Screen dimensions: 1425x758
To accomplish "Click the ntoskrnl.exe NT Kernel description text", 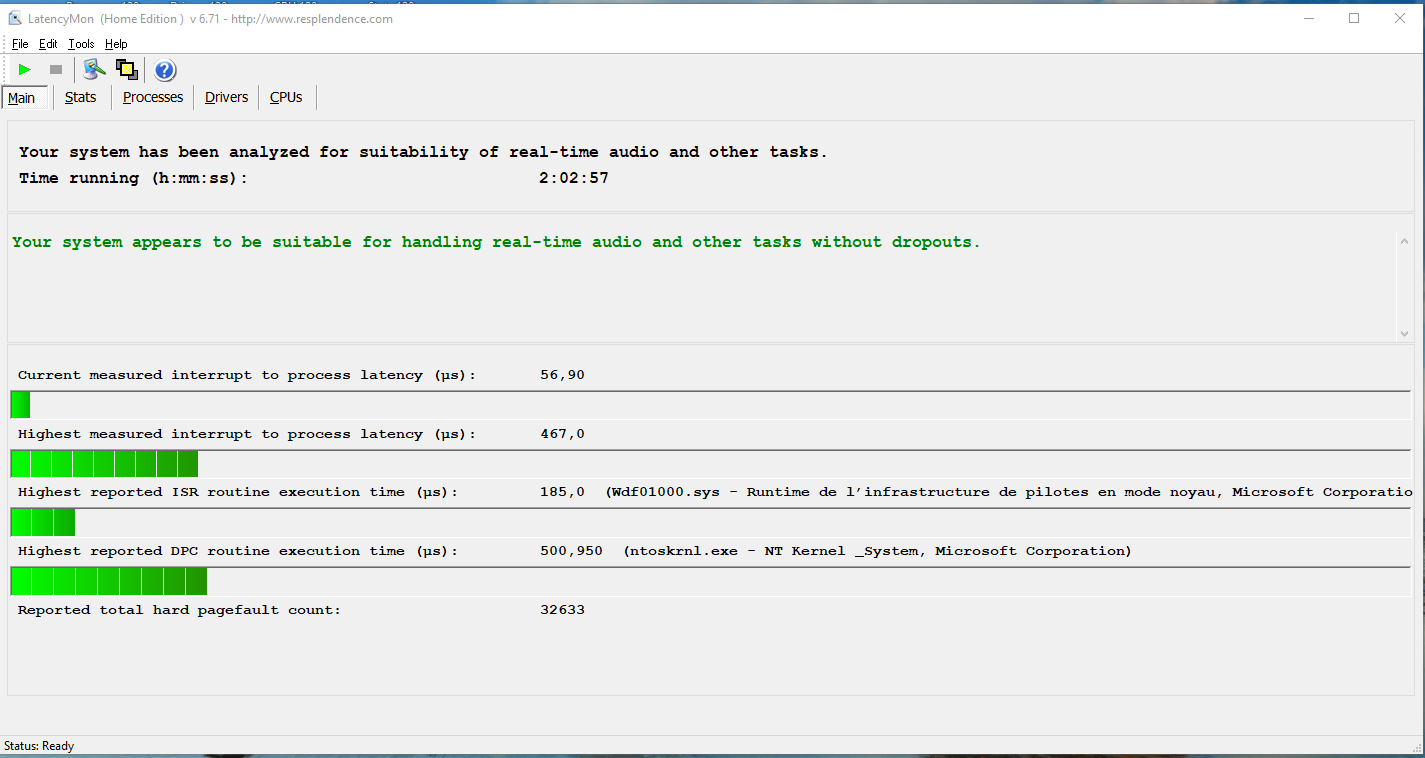I will point(877,551).
